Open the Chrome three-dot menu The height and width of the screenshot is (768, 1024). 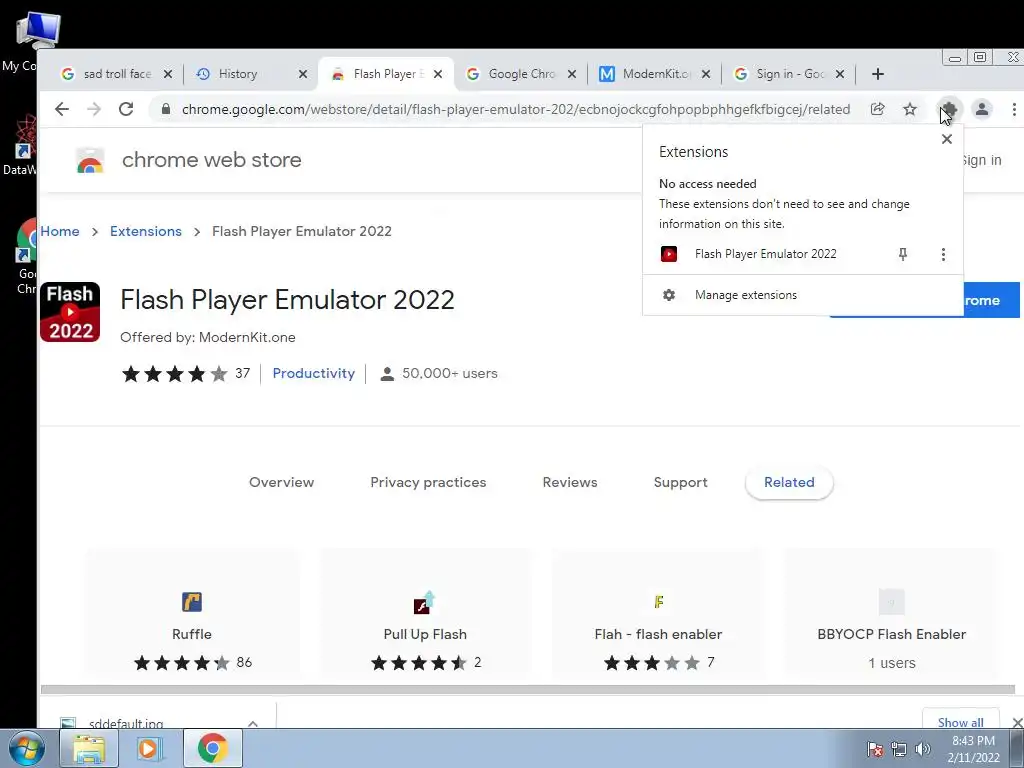point(1014,109)
